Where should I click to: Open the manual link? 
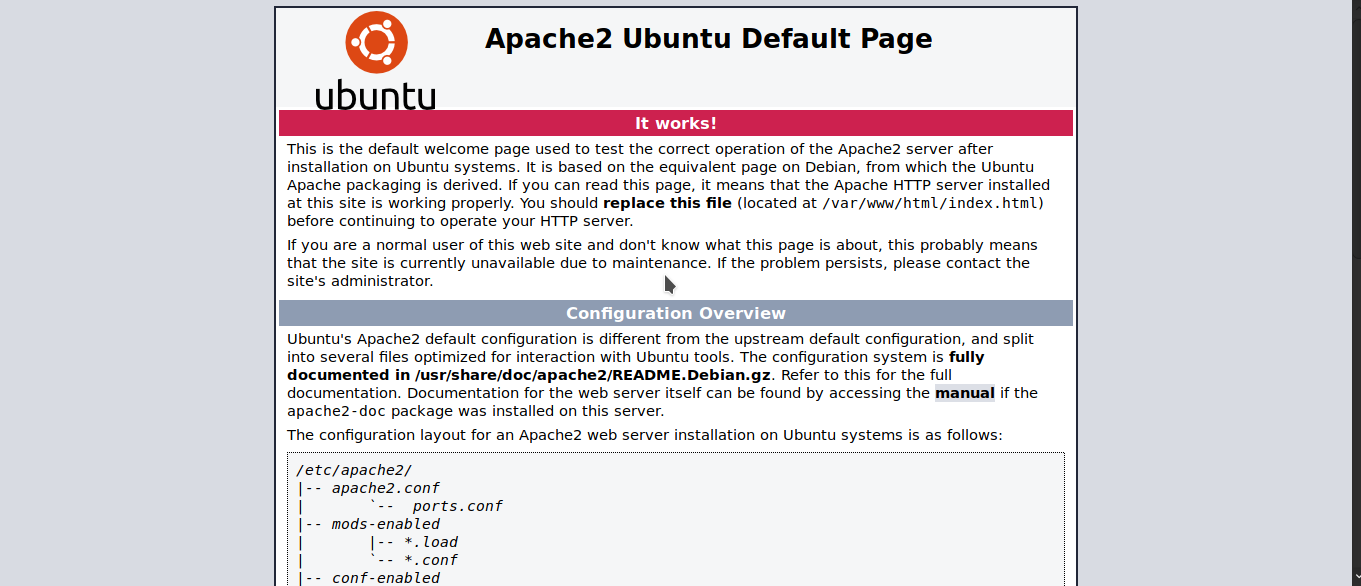(965, 393)
